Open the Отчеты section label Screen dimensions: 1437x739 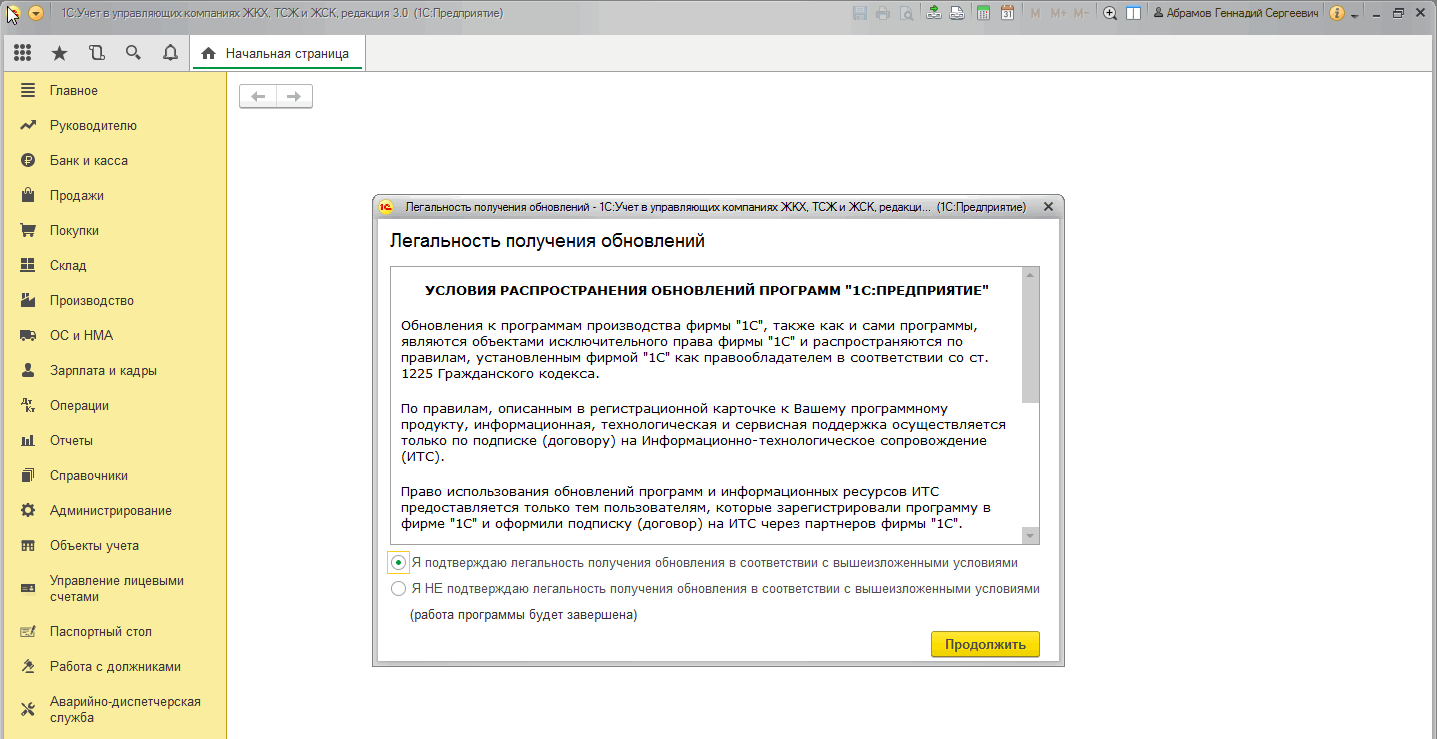click(x=71, y=440)
